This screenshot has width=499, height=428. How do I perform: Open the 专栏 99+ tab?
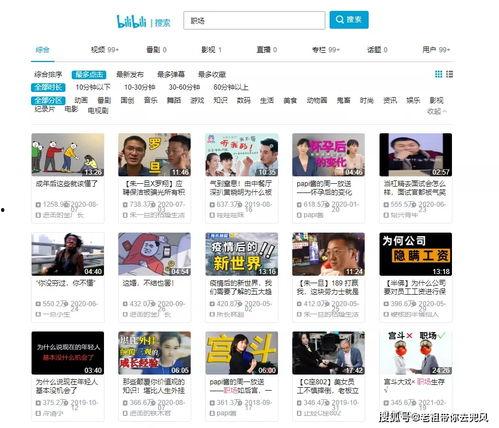click(x=326, y=50)
